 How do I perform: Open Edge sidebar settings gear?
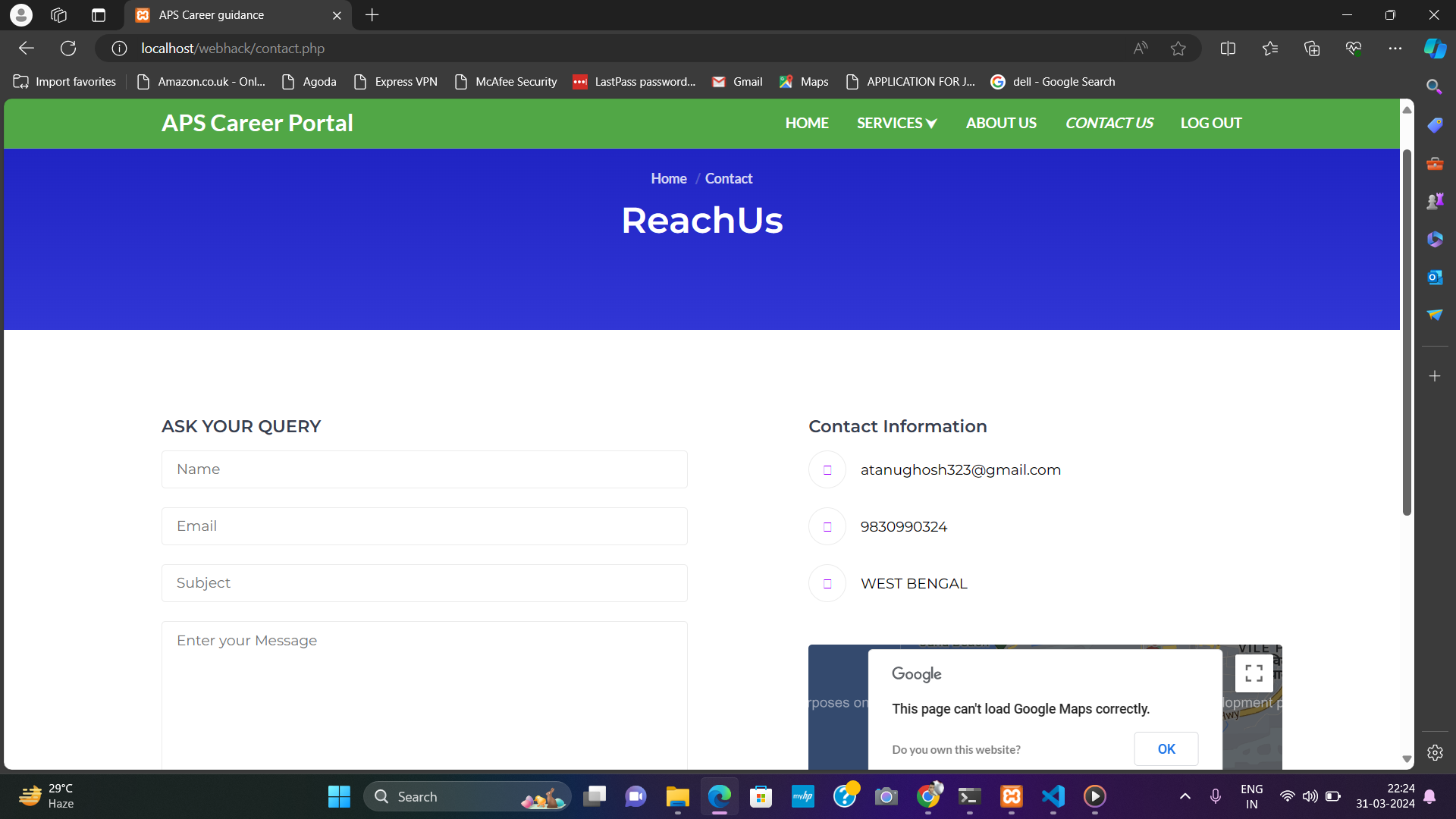coord(1434,753)
